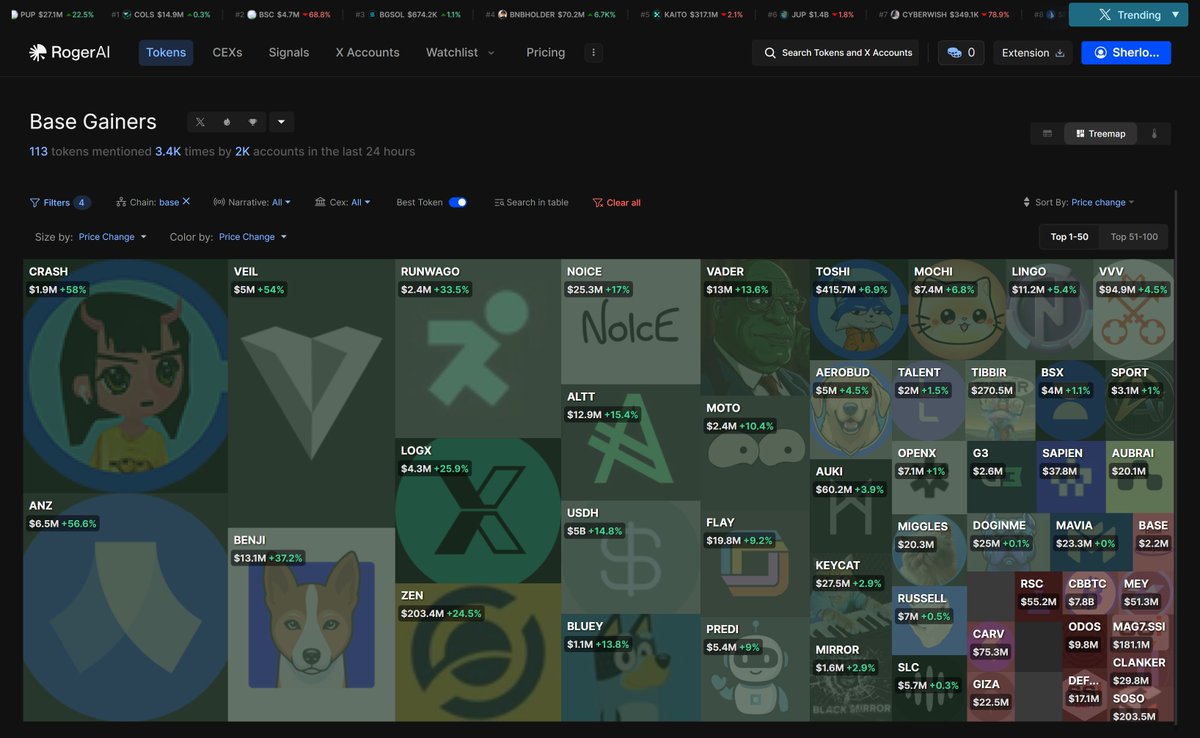This screenshot has height=738, width=1200.
Task: Open the VEIL token tile
Action: pyautogui.click(x=311, y=393)
